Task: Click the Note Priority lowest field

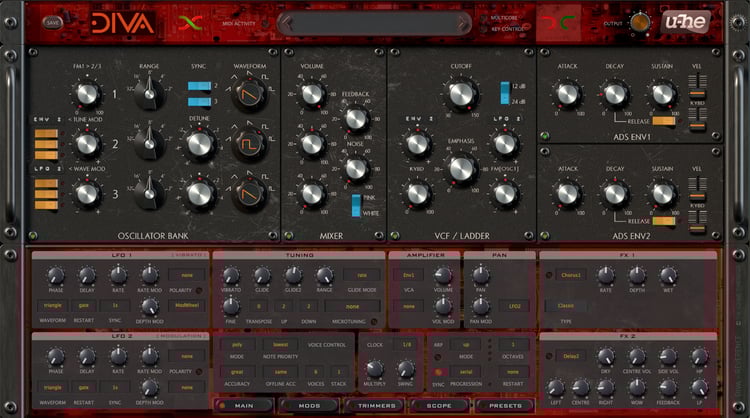Action: 281,344
